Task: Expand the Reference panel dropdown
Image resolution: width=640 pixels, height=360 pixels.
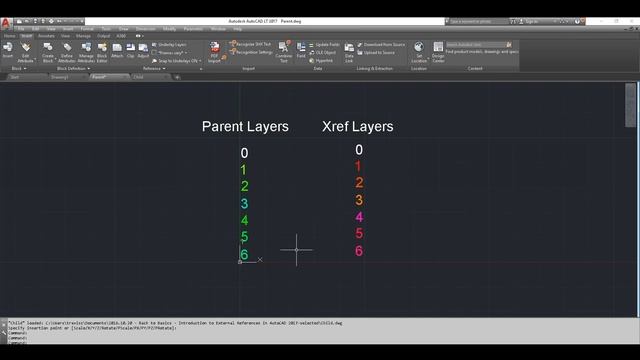Action: 154,69
